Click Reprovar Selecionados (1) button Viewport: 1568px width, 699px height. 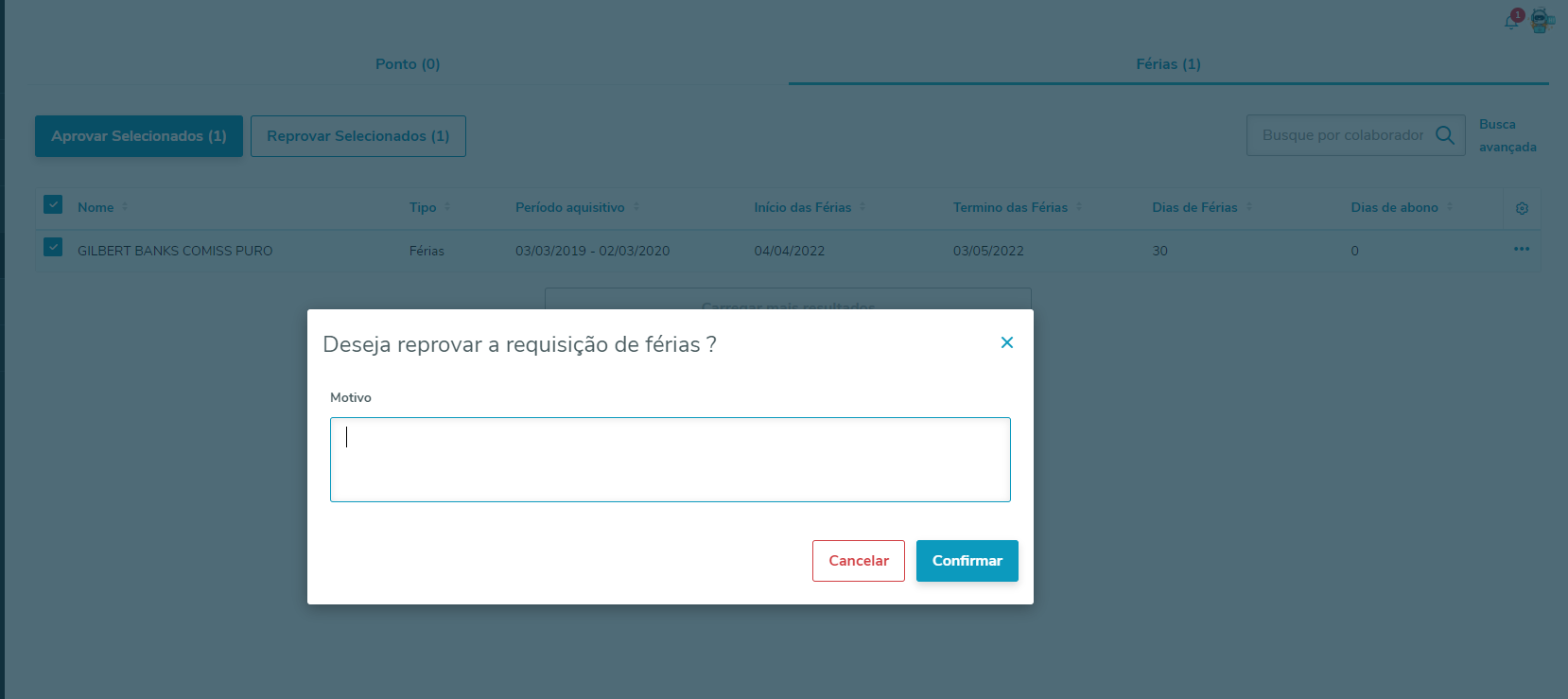coord(358,136)
